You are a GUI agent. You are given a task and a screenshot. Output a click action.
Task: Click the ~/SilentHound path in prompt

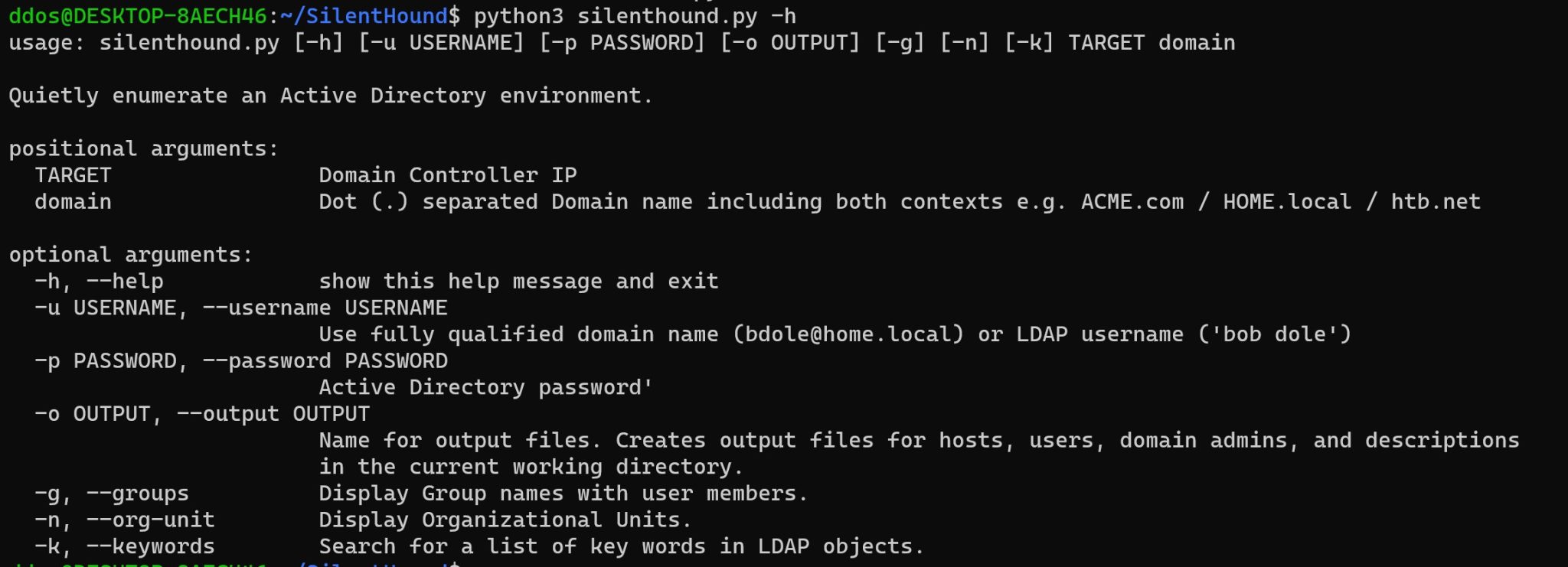coord(364,16)
